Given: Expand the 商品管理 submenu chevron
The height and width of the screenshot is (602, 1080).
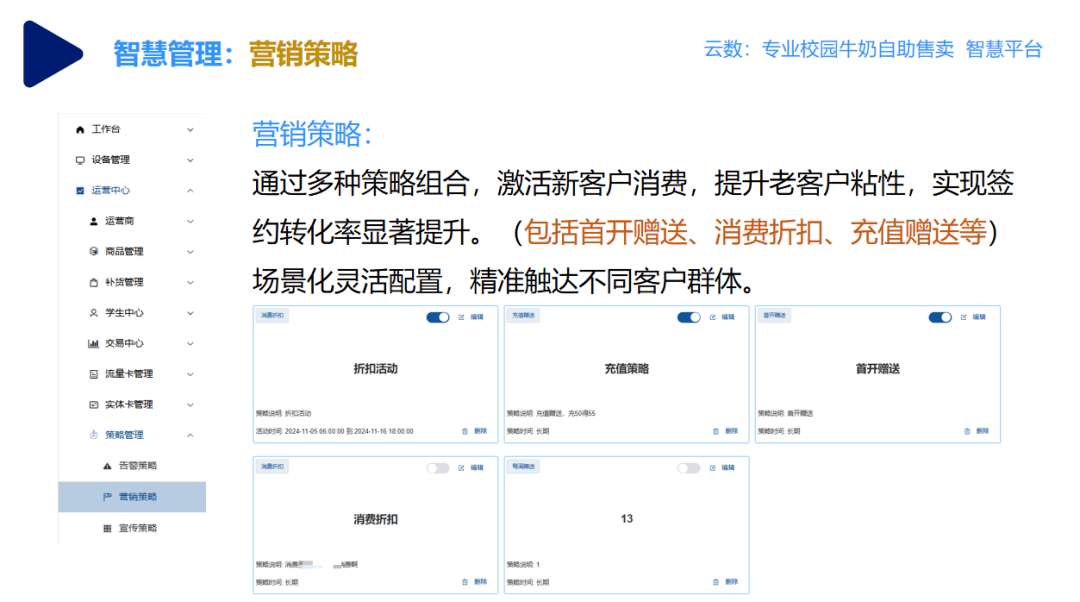Looking at the screenshot, I should click(x=190, y=251).
